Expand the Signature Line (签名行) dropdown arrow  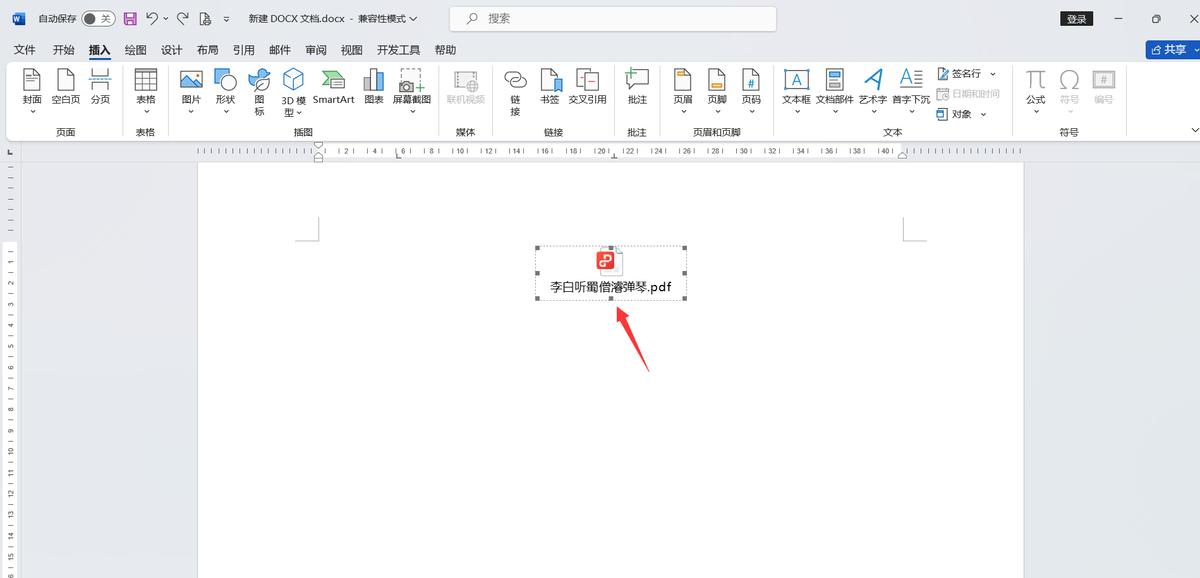(993, 74)
